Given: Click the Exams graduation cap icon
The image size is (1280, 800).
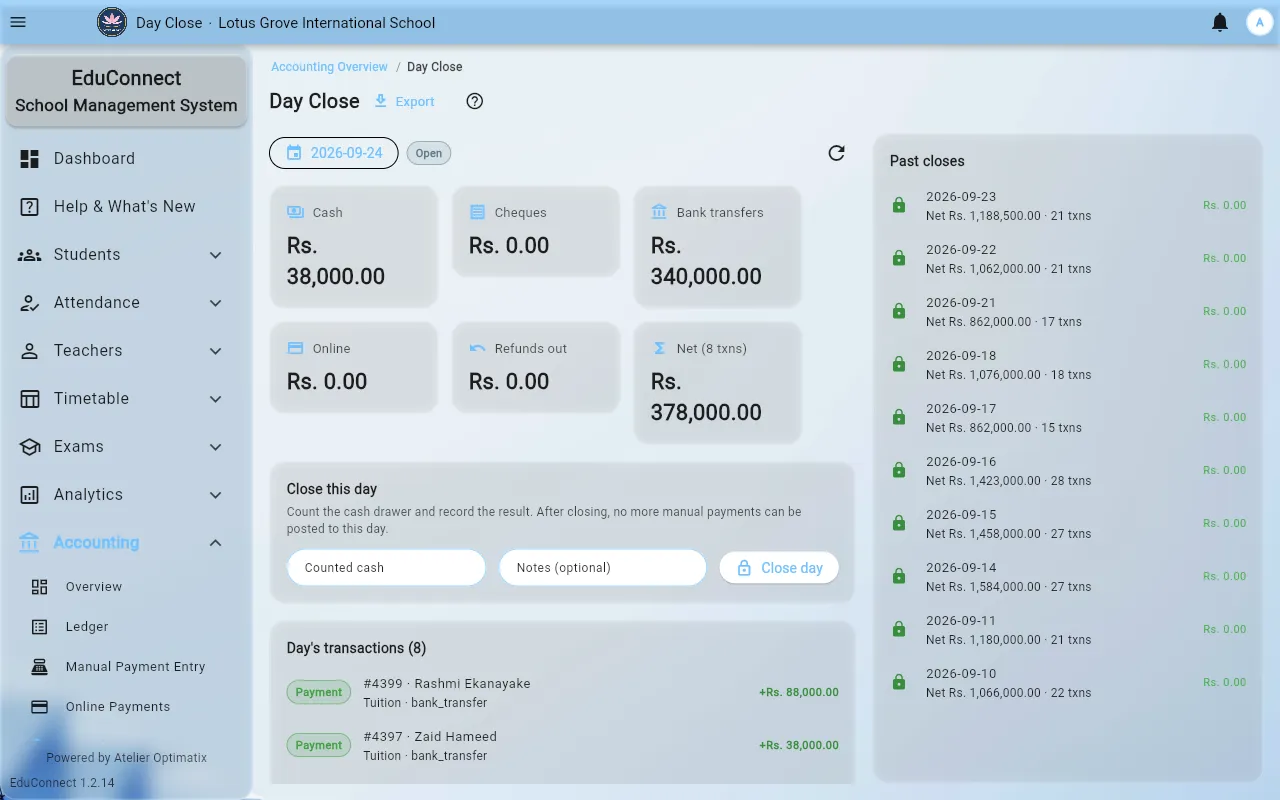Looking at the screenshot, I should coord(30,446).
